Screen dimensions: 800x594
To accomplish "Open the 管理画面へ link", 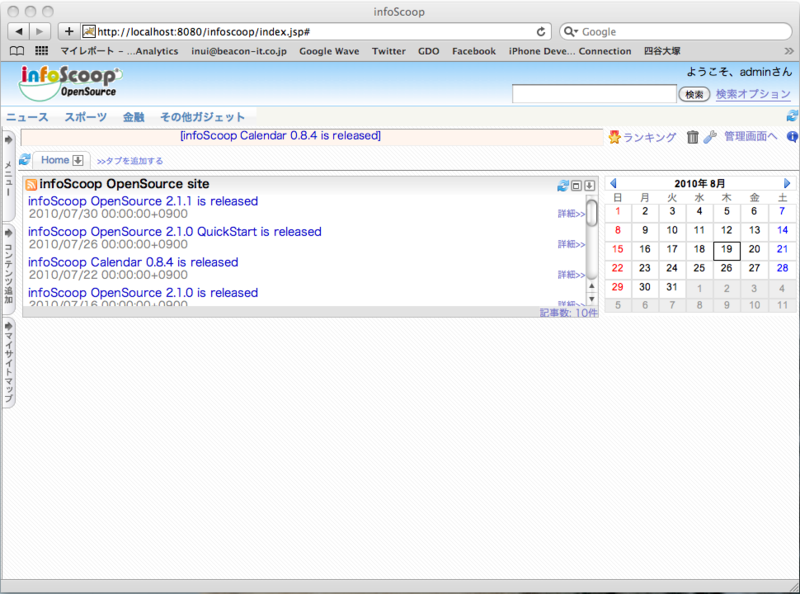I will pos(751,136).
